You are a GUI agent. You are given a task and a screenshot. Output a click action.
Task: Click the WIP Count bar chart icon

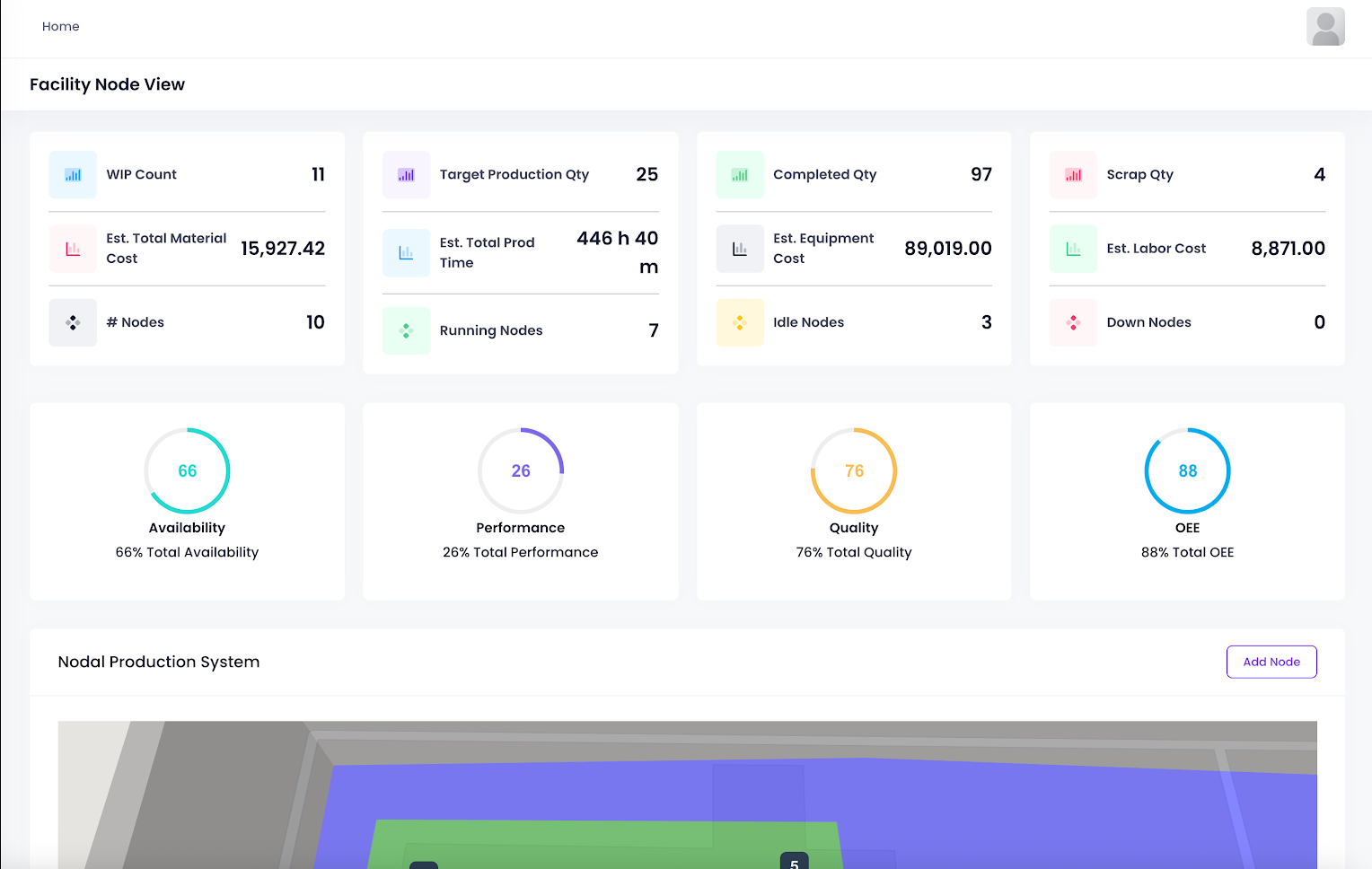[x=73, y=174]
